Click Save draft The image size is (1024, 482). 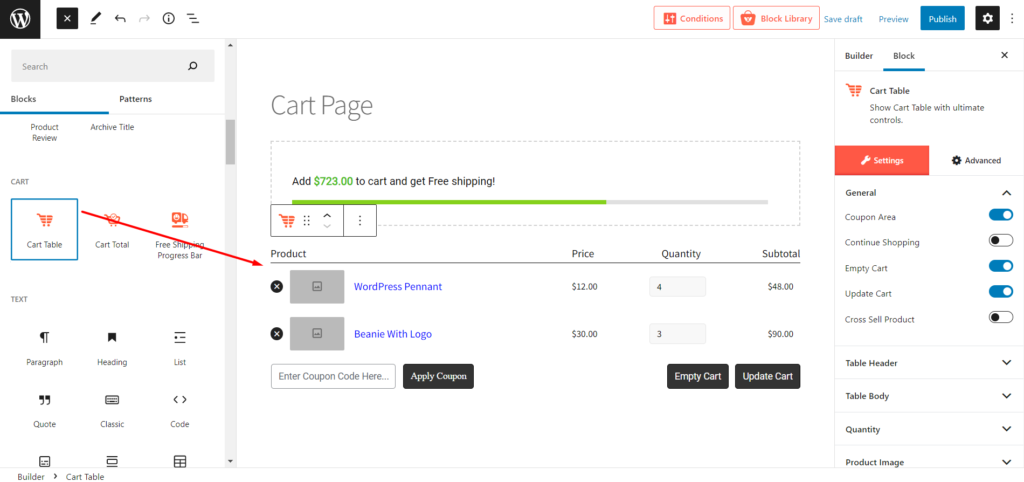coord(843,19)
